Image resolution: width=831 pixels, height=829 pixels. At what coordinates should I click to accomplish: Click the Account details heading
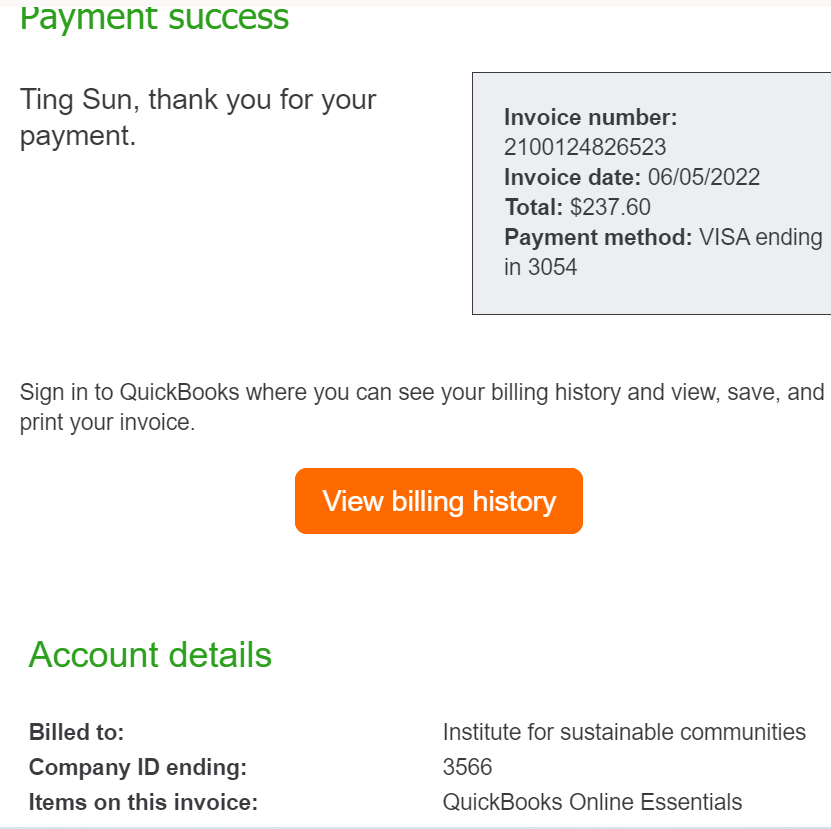(x=149, y=655)
